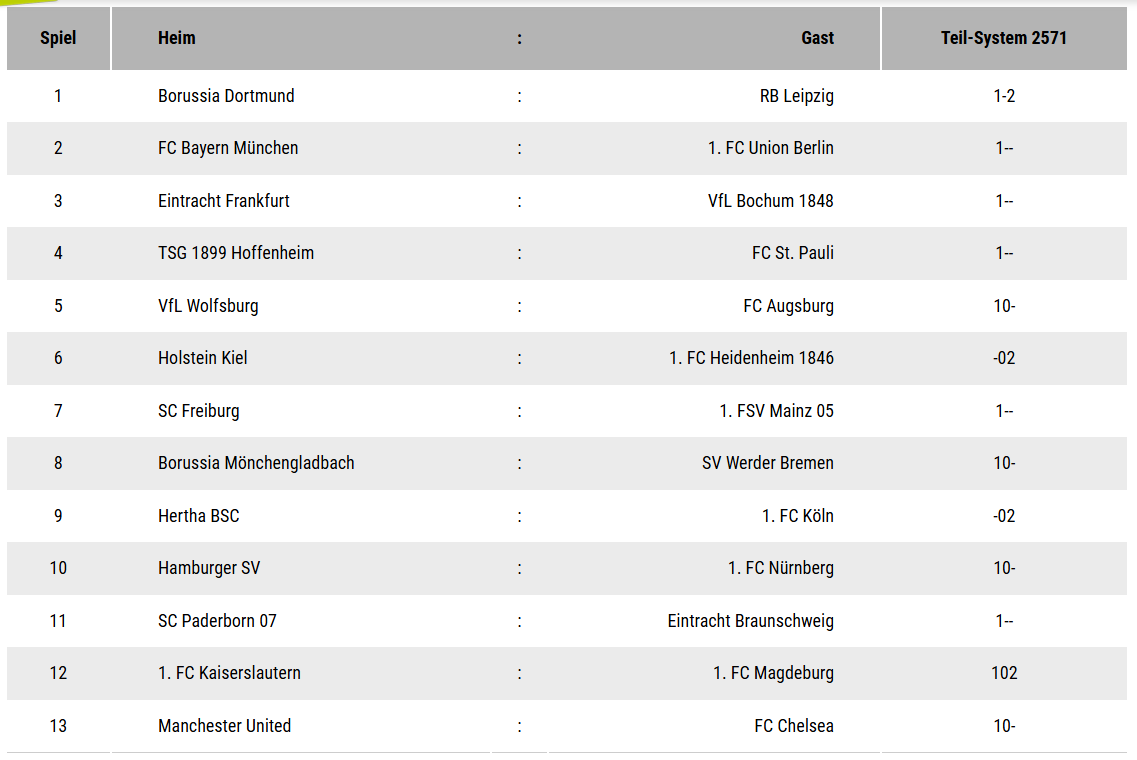
Task: Click the 1-2 tip for game 1
Action: (x=1004, y=96)
